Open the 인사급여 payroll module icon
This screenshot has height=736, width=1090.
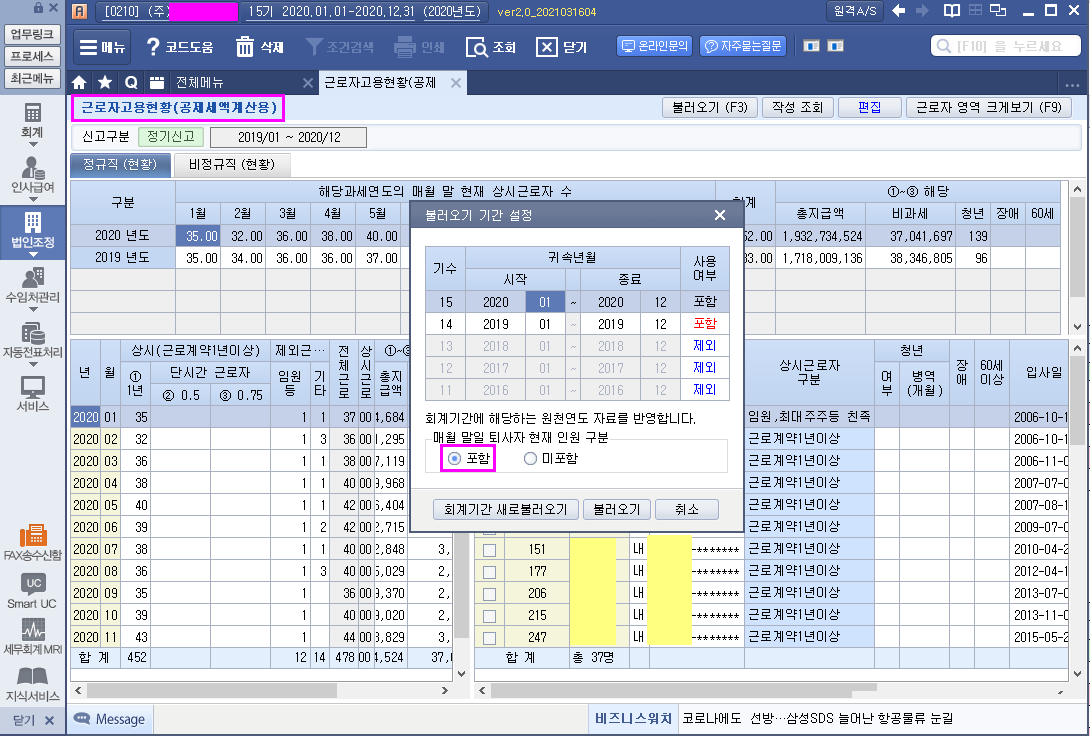[x=32, y=174]
